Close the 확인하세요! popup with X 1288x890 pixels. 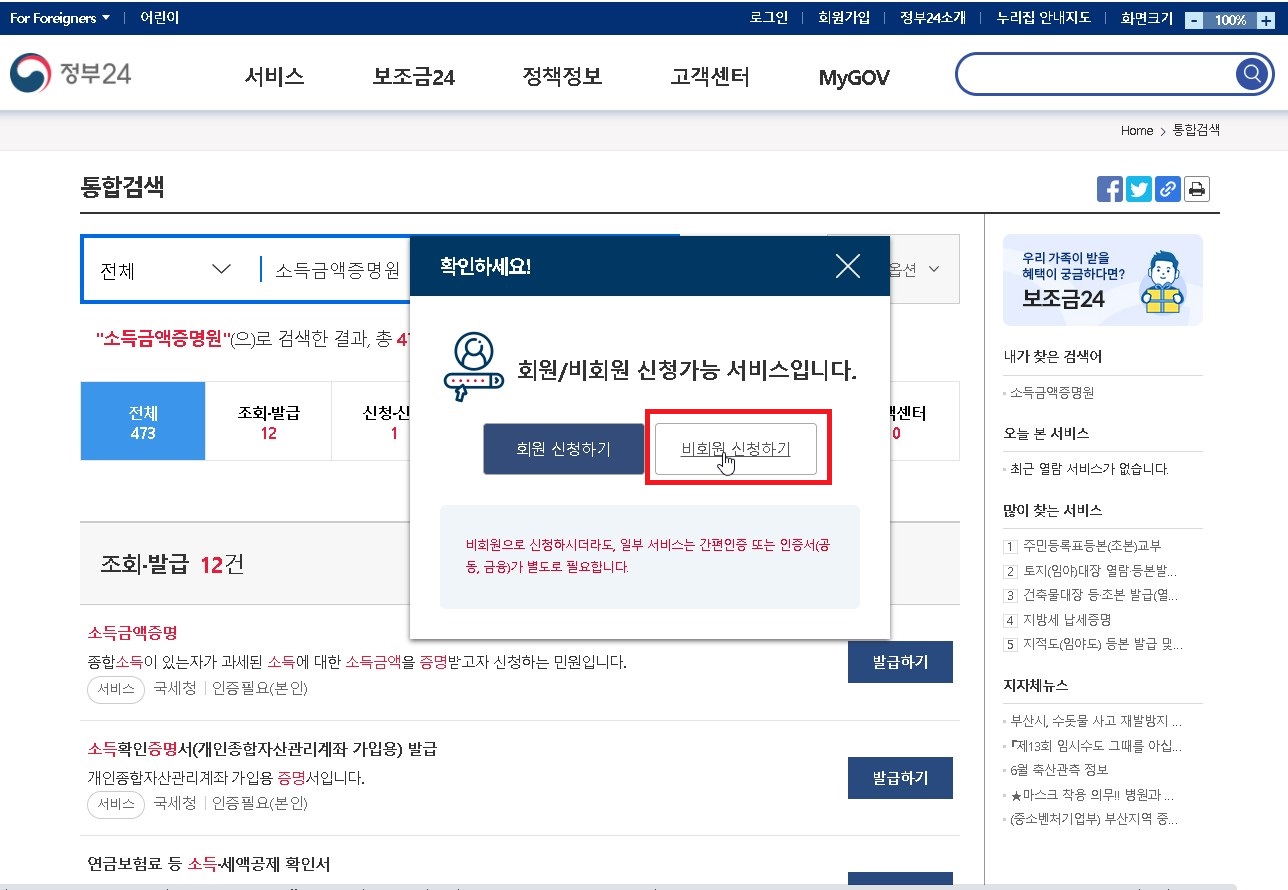847,266
